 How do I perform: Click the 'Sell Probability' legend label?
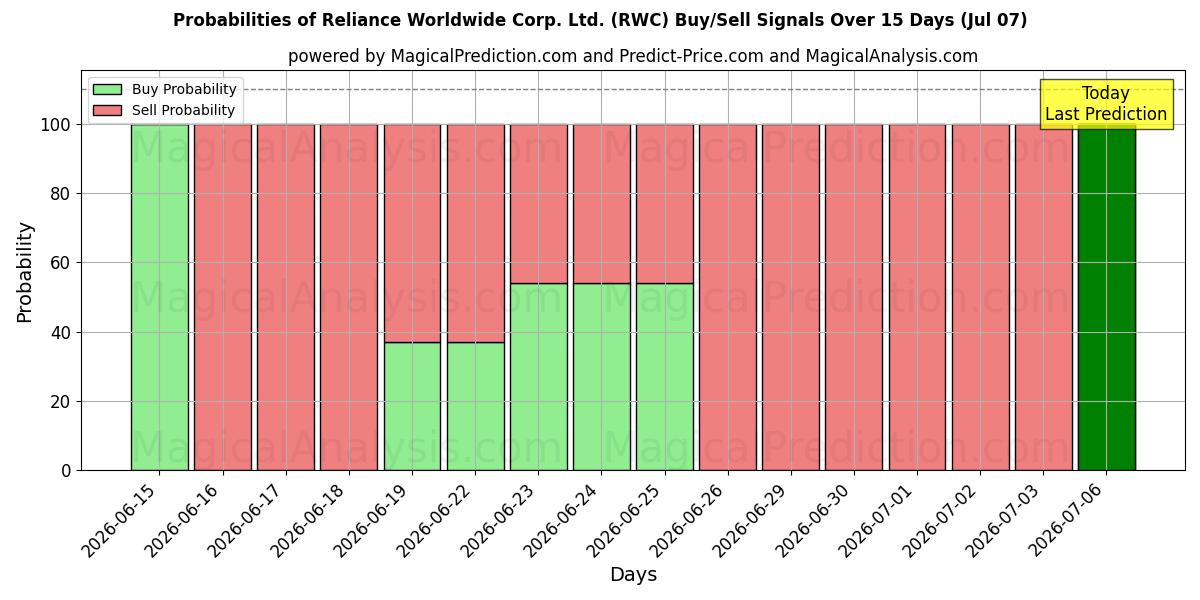(183, 110)
